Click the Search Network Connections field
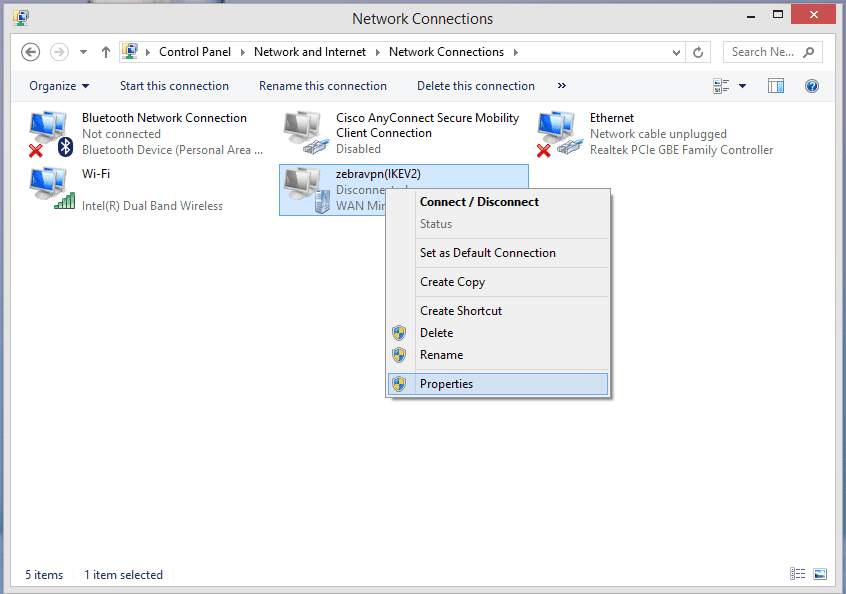The width and height of the screenshot is (846, 594). tap(773, 52)
